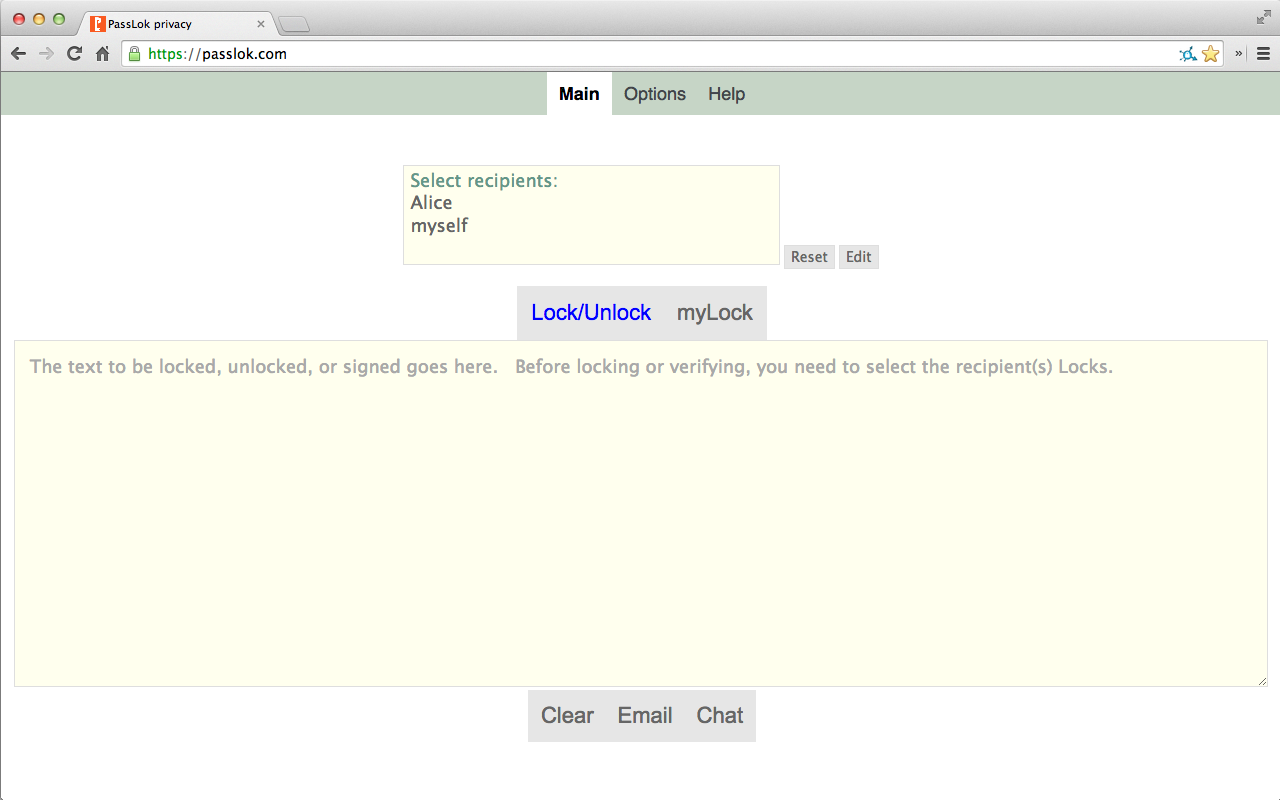Click the Edit button

(859, 257)
